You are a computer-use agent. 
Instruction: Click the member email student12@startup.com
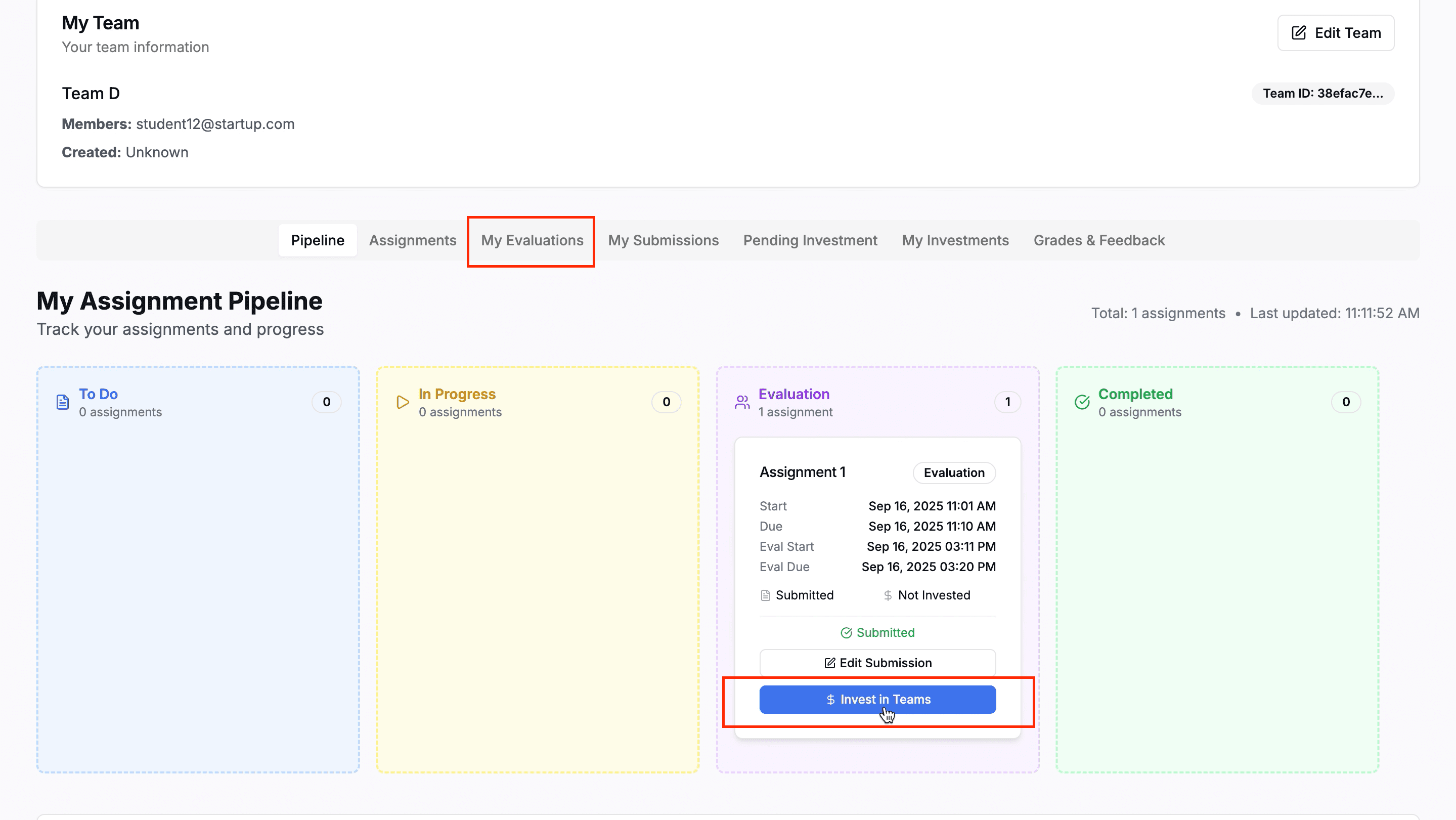point(215,124)
